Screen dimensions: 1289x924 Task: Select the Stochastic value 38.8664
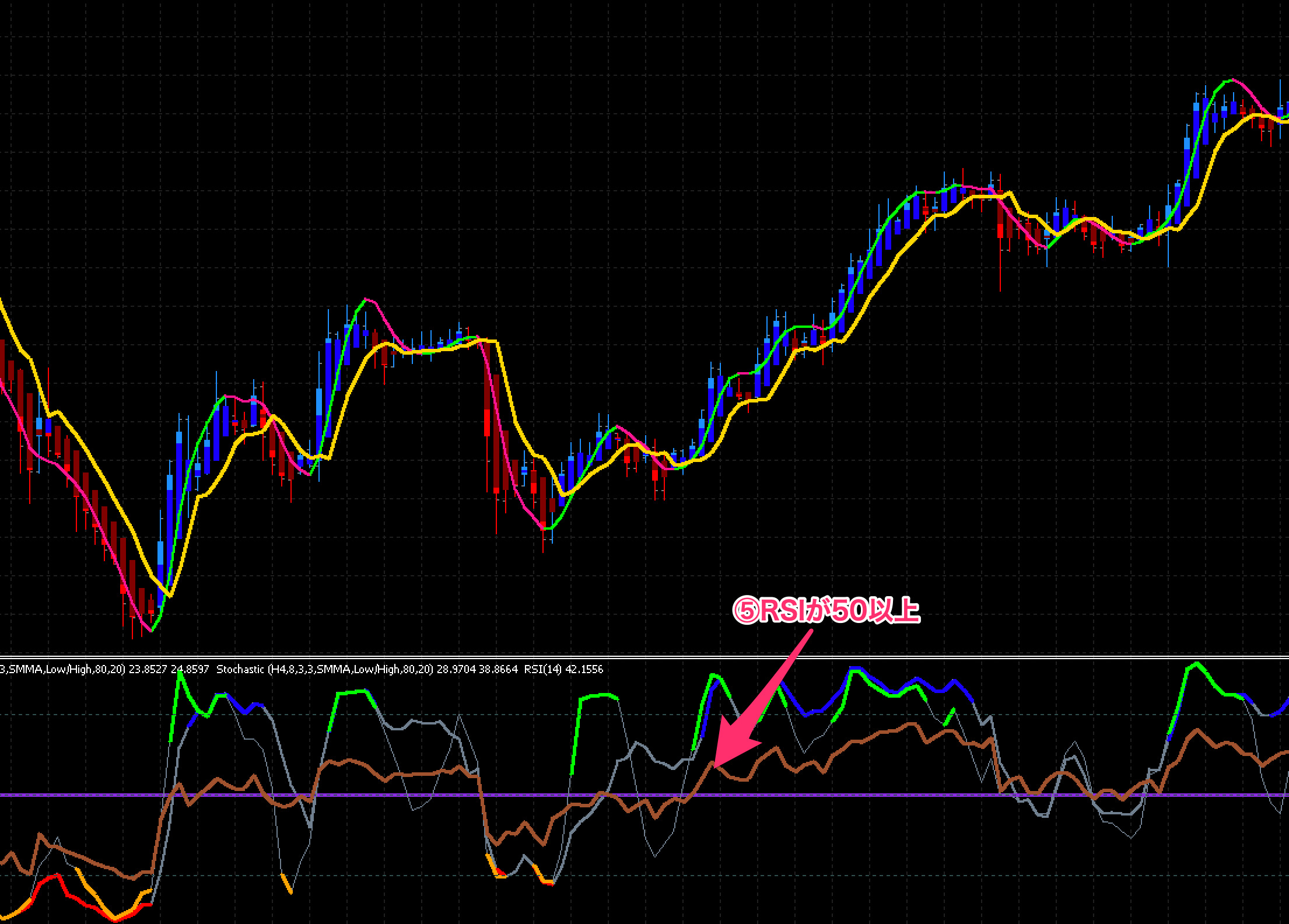pos(498,669)
